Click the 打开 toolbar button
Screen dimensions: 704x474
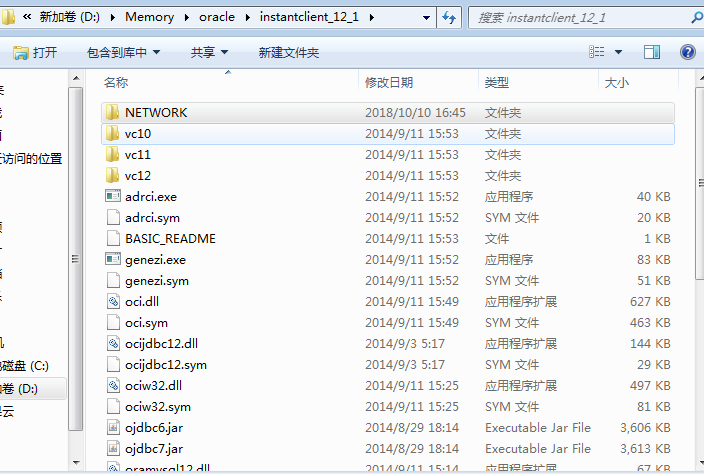point(35,53)
